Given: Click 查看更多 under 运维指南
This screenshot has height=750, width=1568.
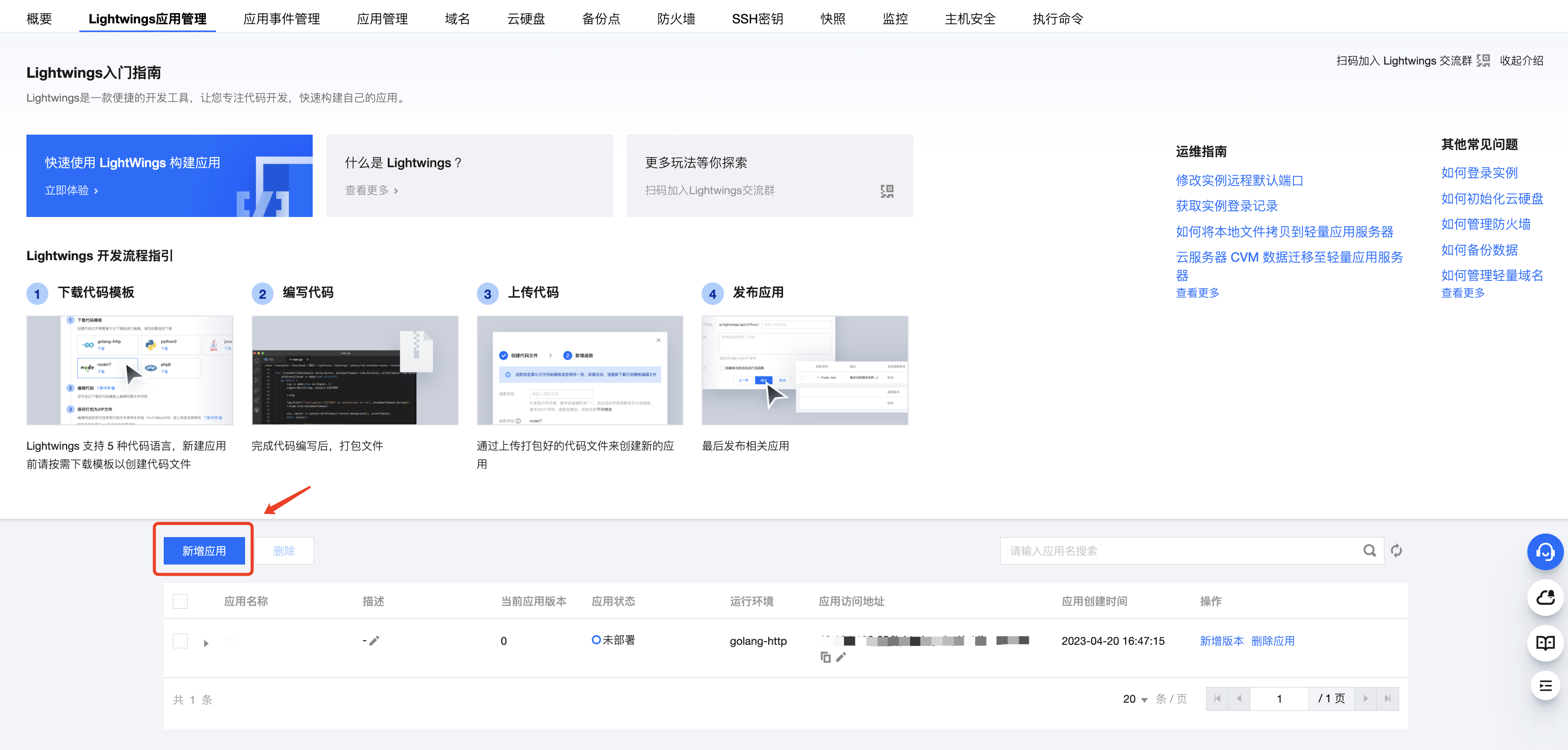Looking at the screenshot, I should pos(1197,293).
